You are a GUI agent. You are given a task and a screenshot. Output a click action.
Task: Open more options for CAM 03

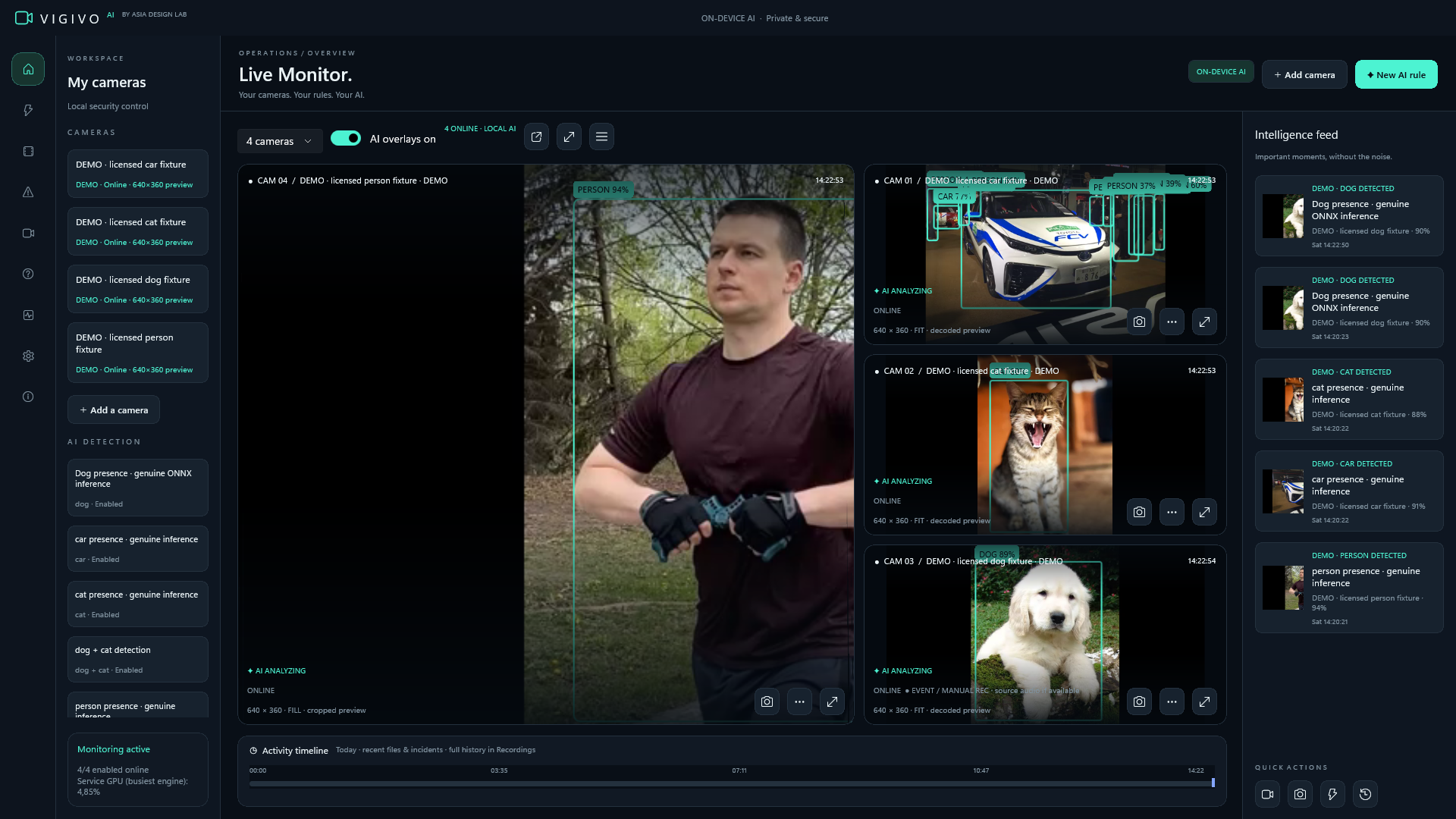[1172, 701]
